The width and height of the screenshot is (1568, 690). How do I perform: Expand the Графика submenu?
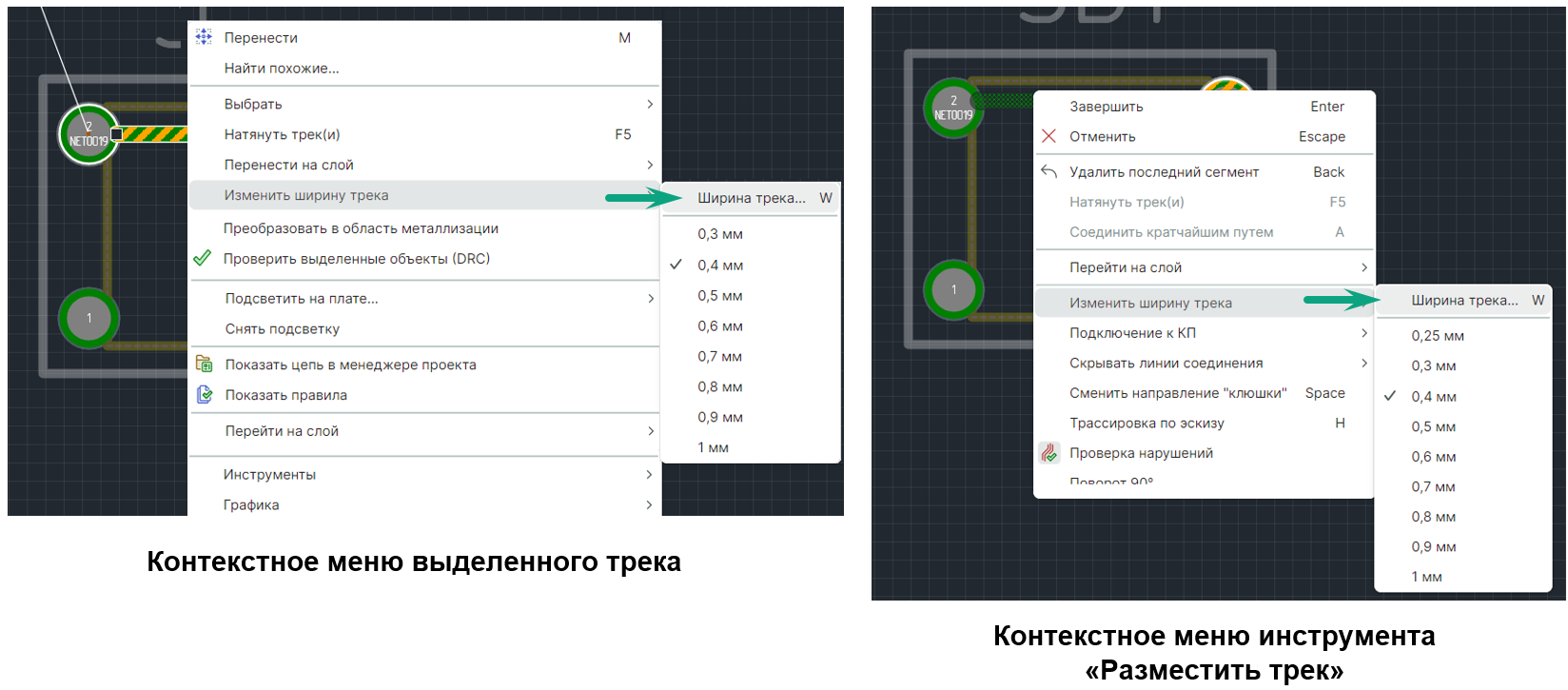click(650, 504)
